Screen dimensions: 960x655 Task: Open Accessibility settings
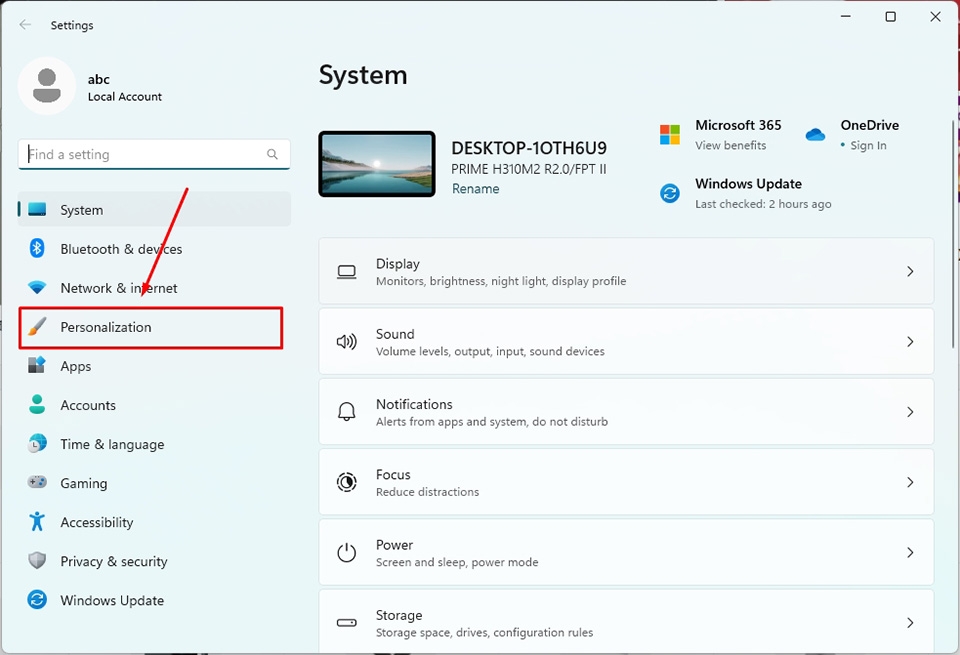154,522
